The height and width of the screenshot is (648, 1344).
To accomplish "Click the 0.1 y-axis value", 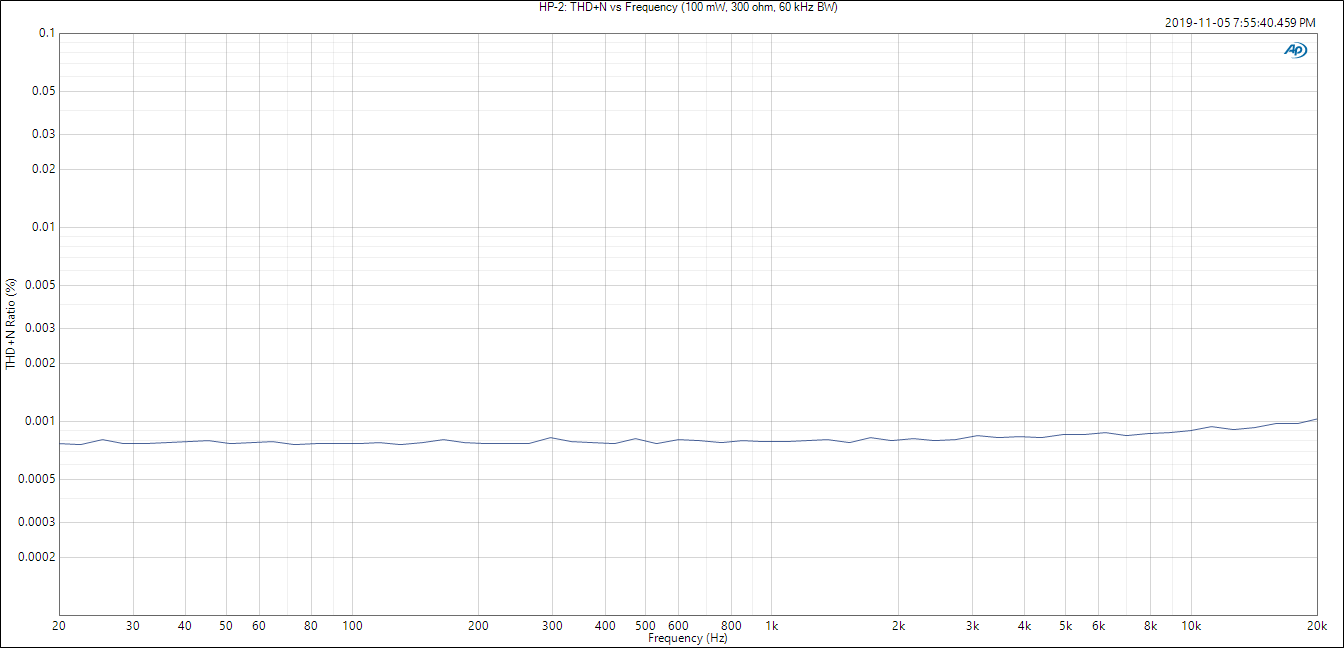I will [x=46, y=33].
